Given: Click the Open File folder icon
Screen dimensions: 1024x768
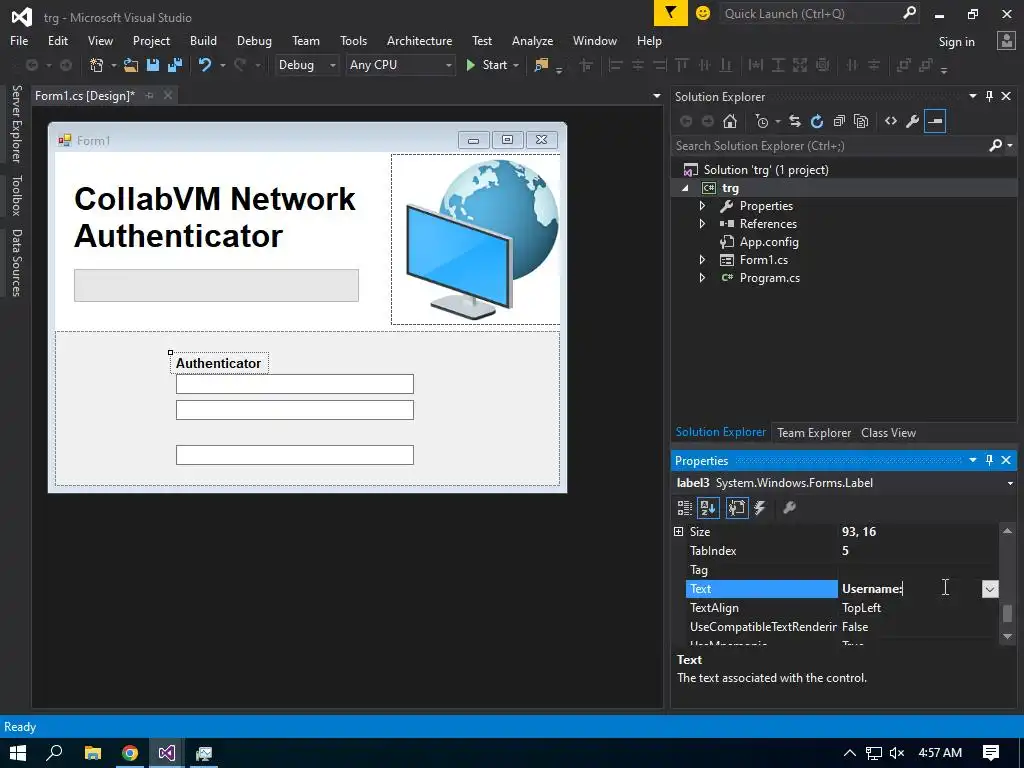Looking at the screenshot, I should (x=131, y=65).
